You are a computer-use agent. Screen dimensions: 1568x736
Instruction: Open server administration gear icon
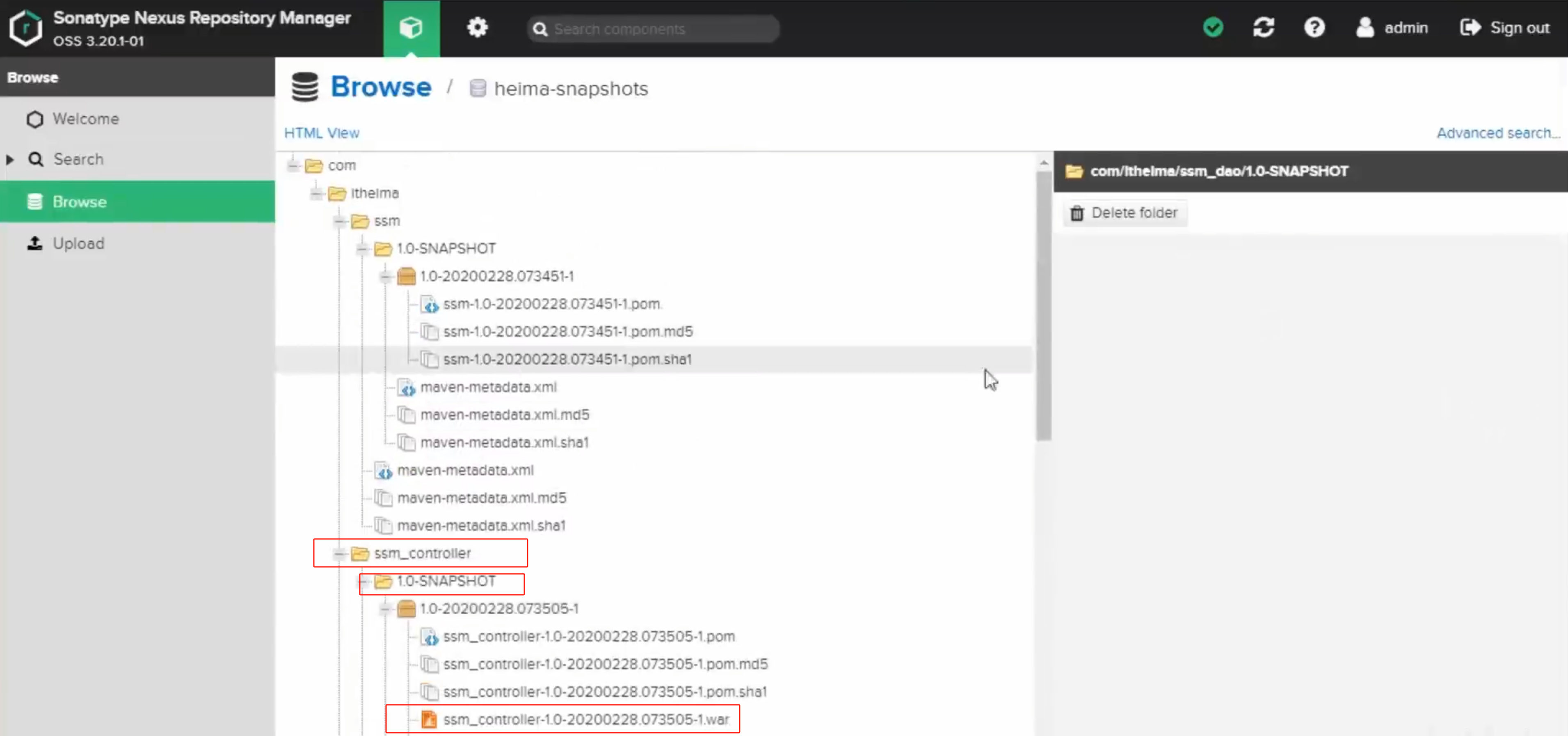click(x=477, y=28)
